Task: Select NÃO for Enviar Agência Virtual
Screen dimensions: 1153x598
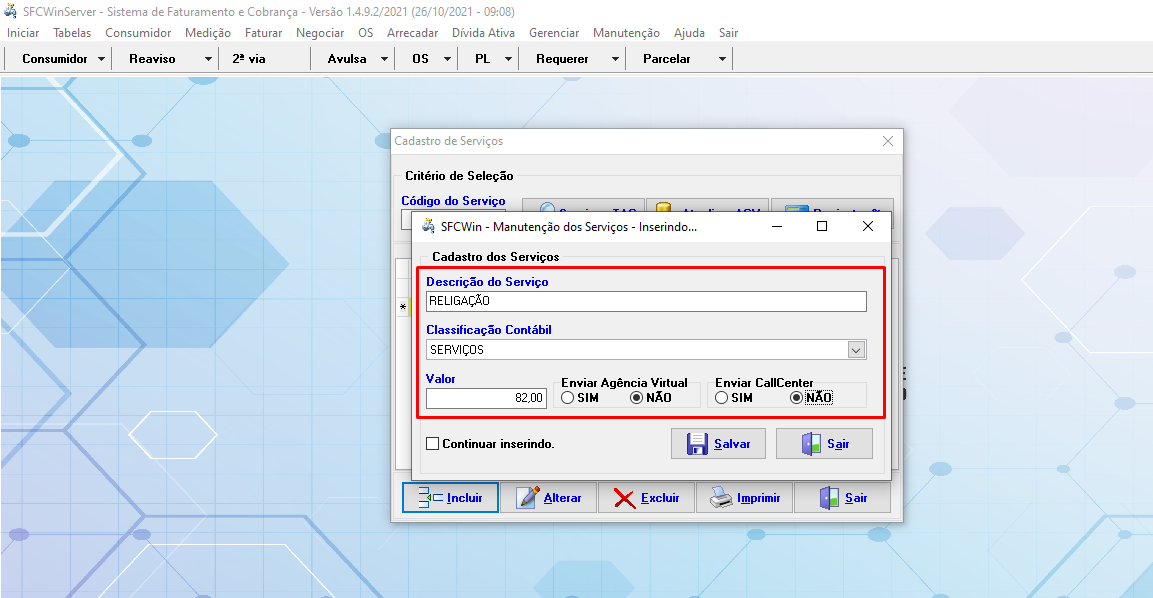Action: [636, 398]
